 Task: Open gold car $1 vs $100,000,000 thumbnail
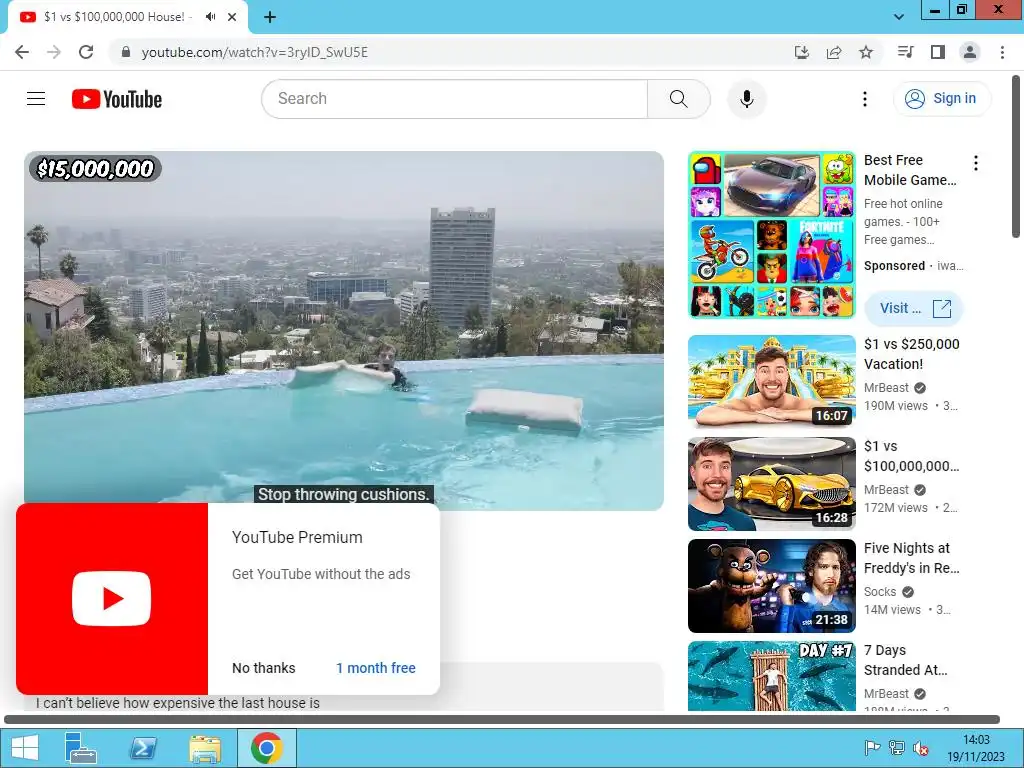click(x=772, y=483)
